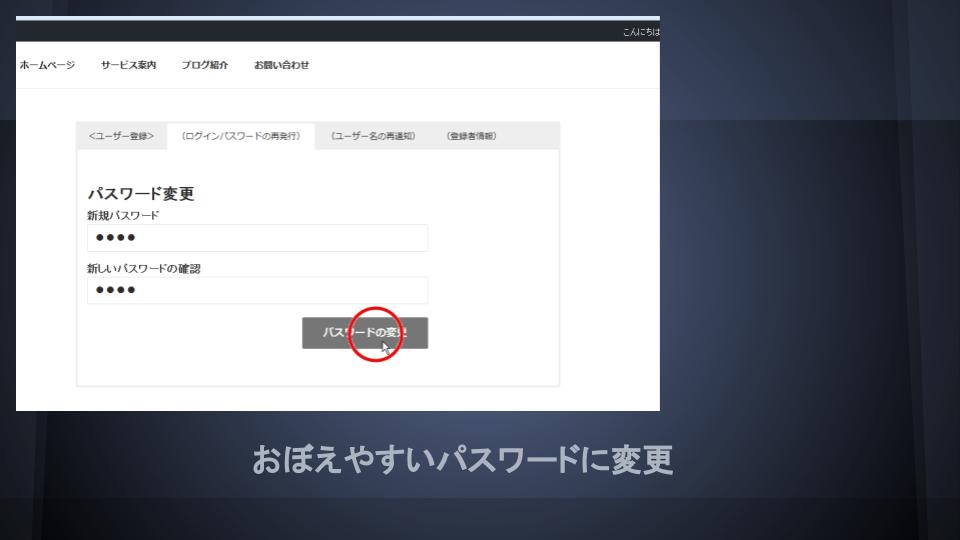Switch to the <ユーザー登録> tab
This screenshot has height=540, width=960.
pyautogui.click(x=121, y=136)
